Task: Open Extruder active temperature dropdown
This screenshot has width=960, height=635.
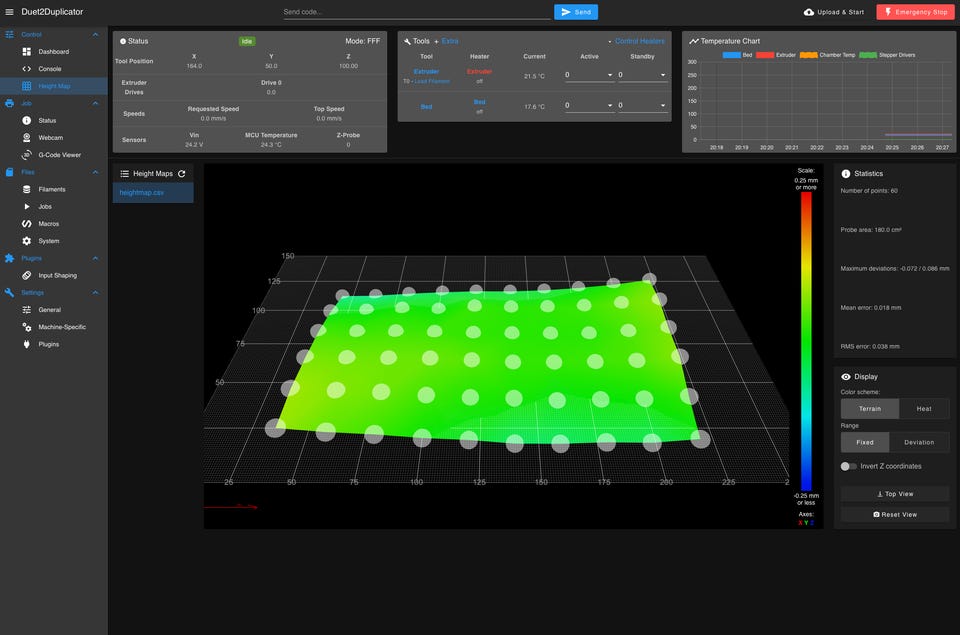Action: click(589, 75)
